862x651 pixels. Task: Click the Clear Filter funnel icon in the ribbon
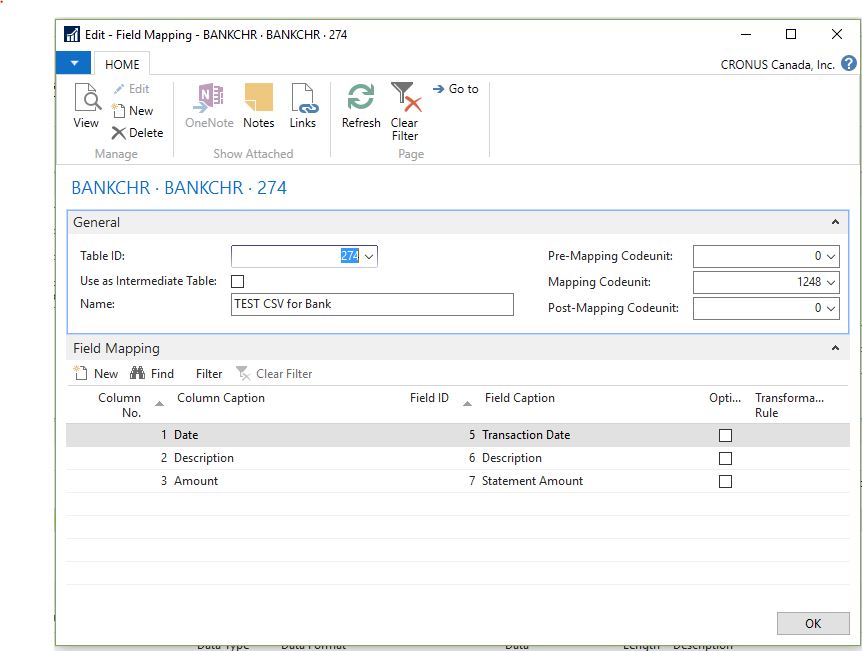tap(404, 99)
